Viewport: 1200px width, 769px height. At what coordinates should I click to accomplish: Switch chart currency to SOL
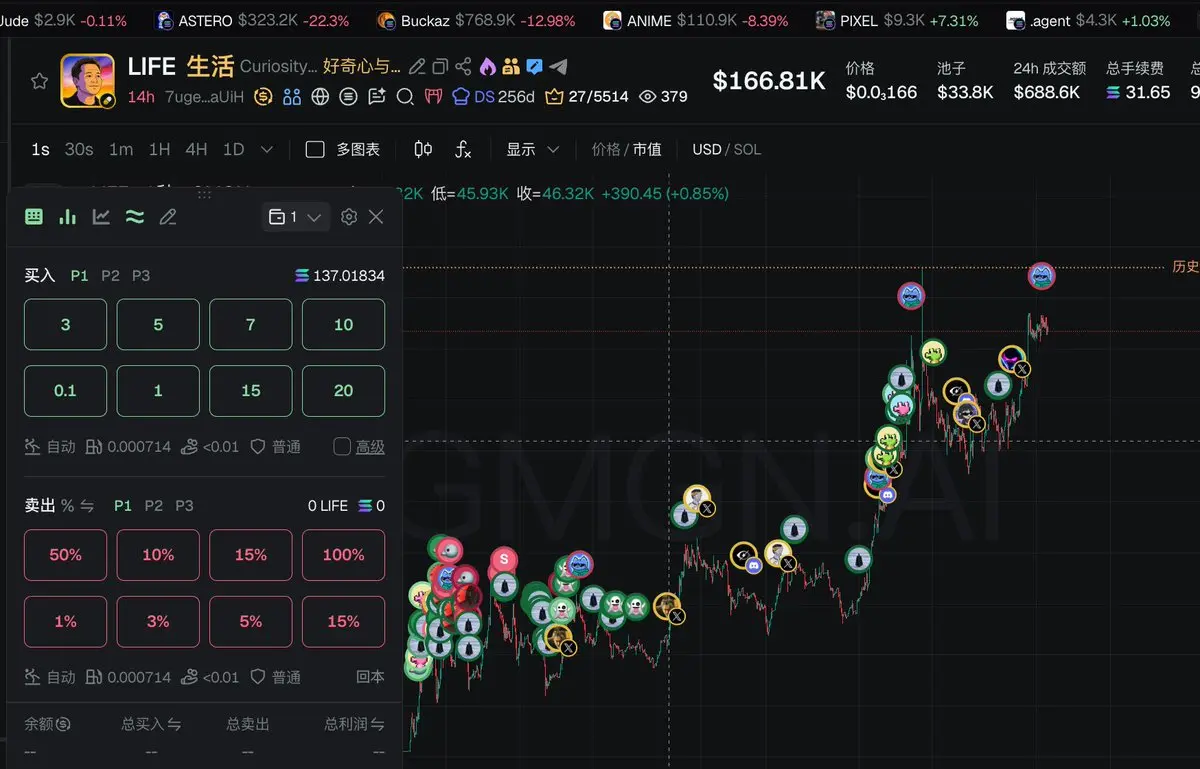[747, 149]
